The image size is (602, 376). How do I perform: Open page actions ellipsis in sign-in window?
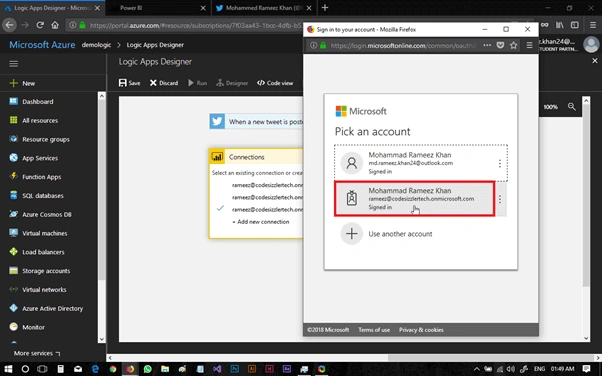point(487,45)
